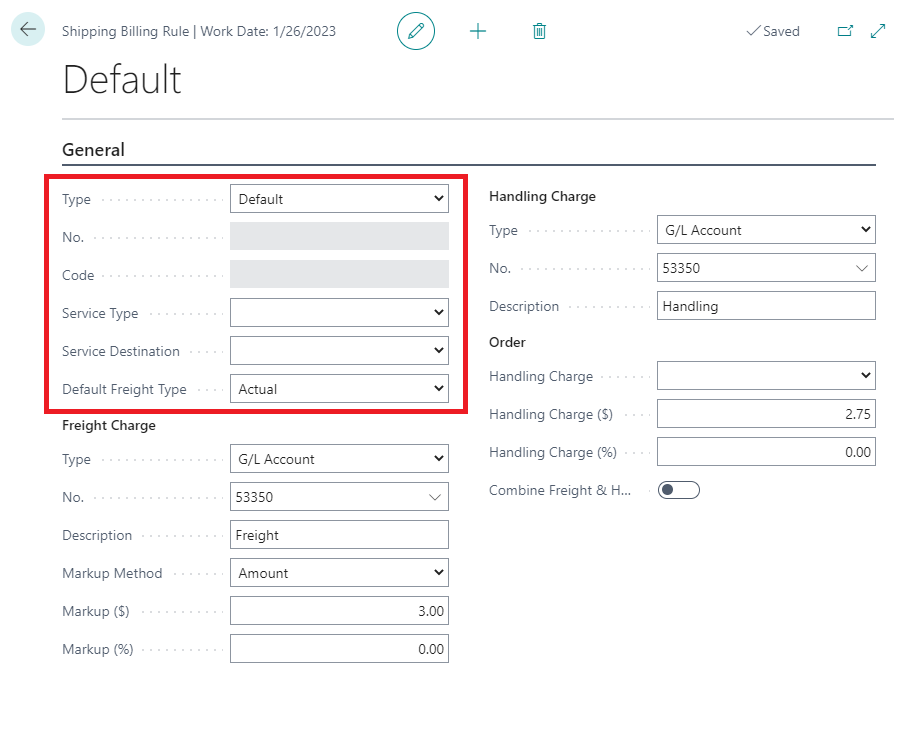Image resolution: width=902 pixels, height=730 pixels.
Task: Click the plus icon to add new
Action: 478,31
